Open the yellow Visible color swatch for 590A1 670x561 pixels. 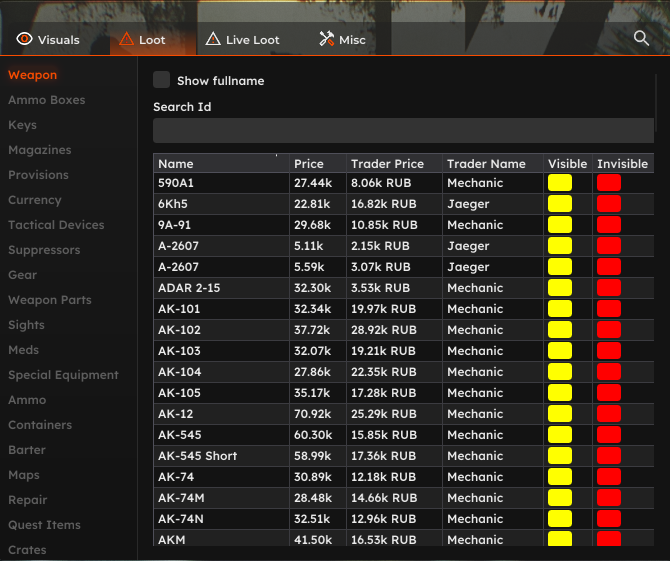pyautogui.click(x=560, y=183)
